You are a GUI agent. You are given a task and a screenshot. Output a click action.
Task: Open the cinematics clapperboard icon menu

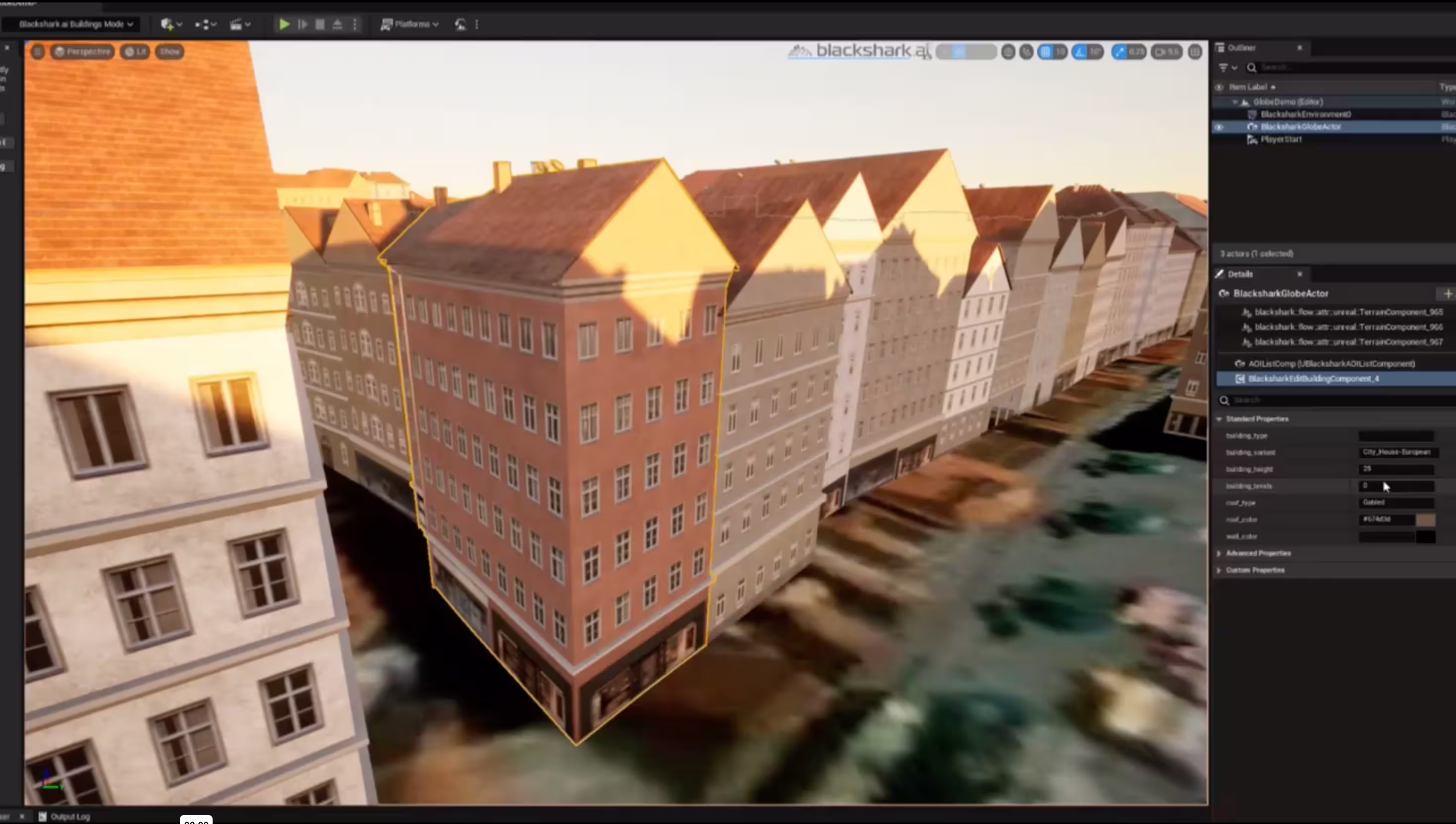tap(236, 24)
